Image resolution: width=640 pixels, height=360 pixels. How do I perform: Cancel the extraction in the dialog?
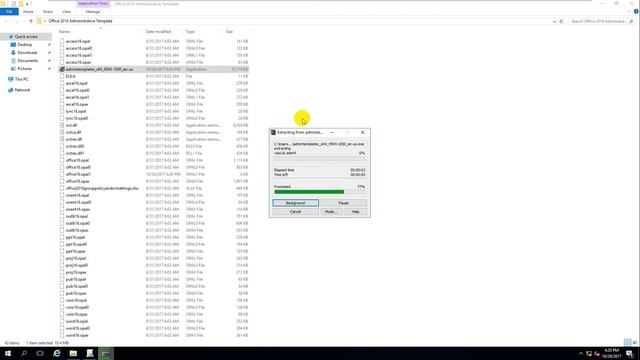pos(296,212)
